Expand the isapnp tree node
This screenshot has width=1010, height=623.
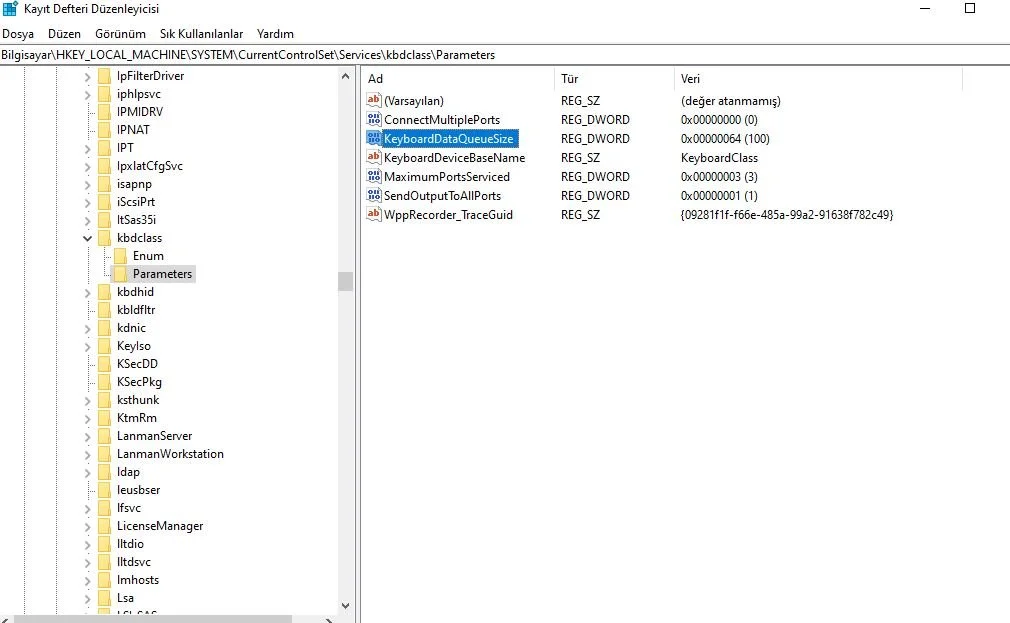[88, 185]
